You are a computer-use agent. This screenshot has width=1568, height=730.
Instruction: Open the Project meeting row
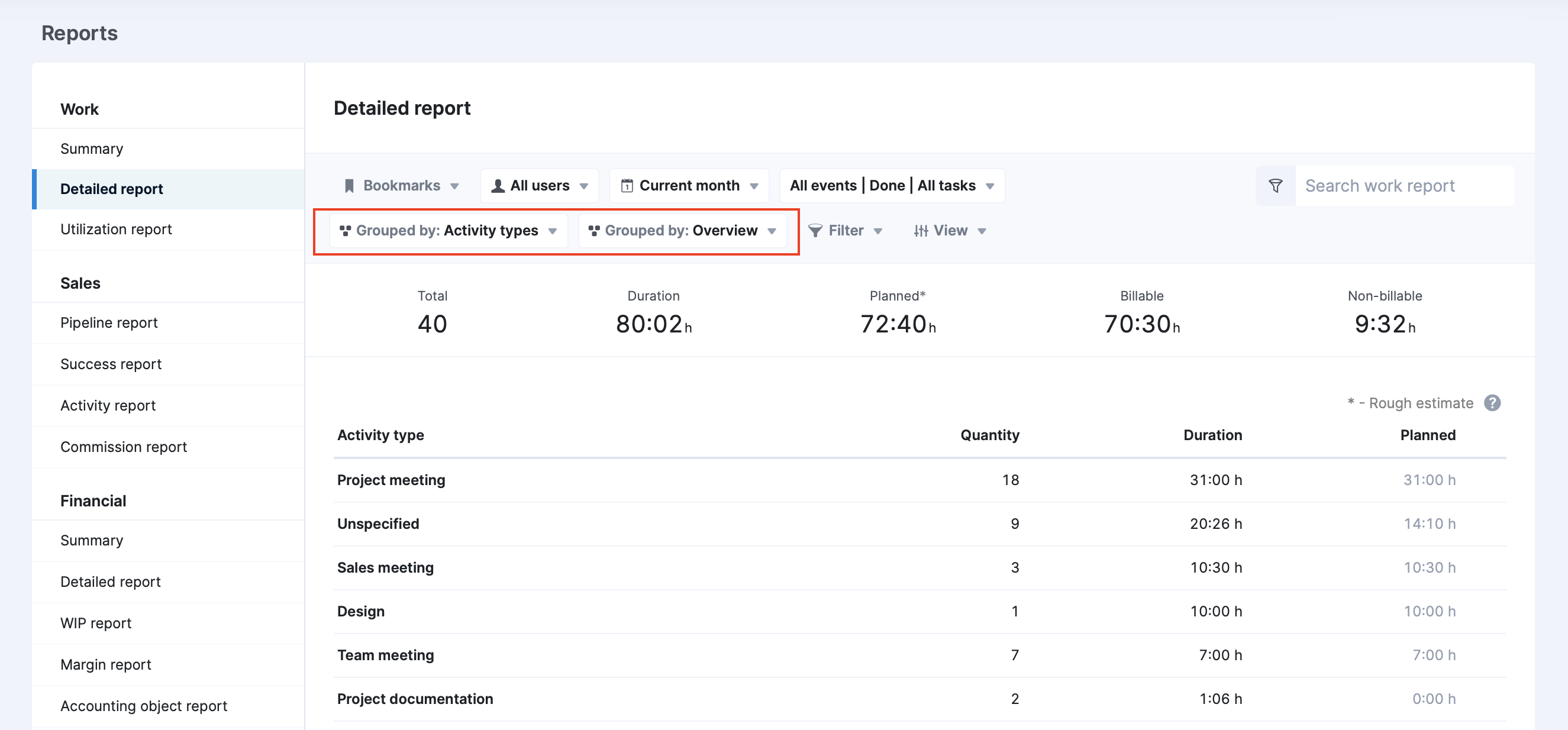919,480
